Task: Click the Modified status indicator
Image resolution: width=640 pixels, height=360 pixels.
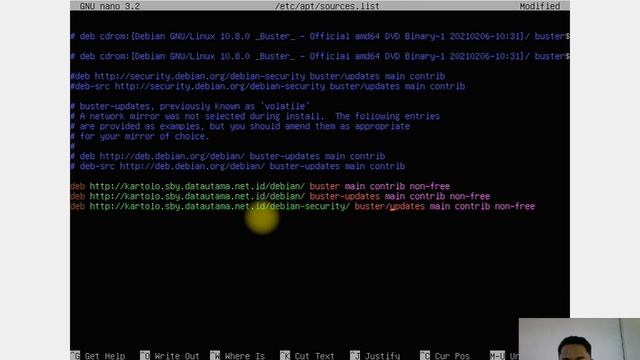Action: pos(540,6)
